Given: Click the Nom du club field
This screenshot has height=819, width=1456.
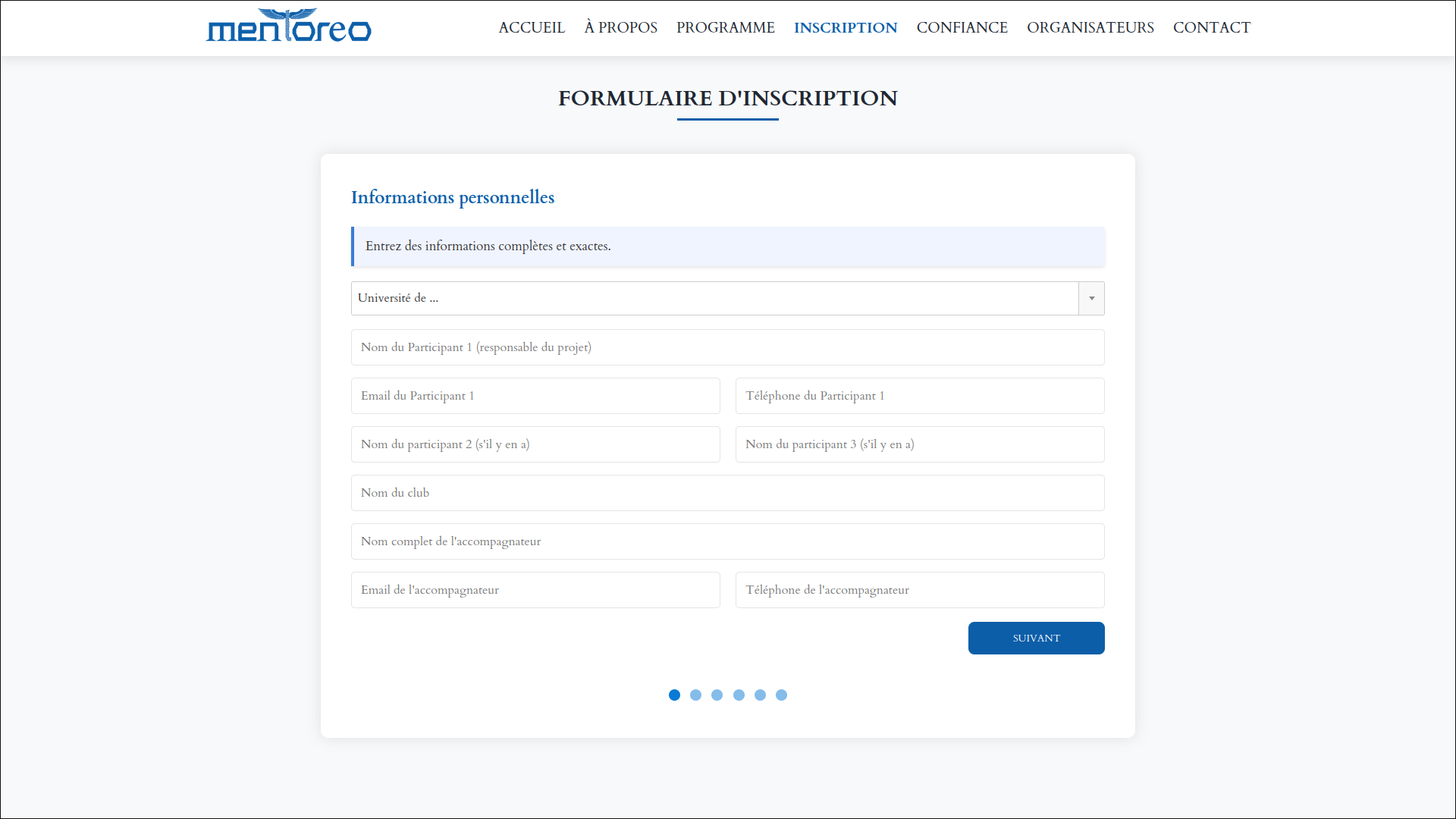Looking at the screenshot, I should point(727,493).
